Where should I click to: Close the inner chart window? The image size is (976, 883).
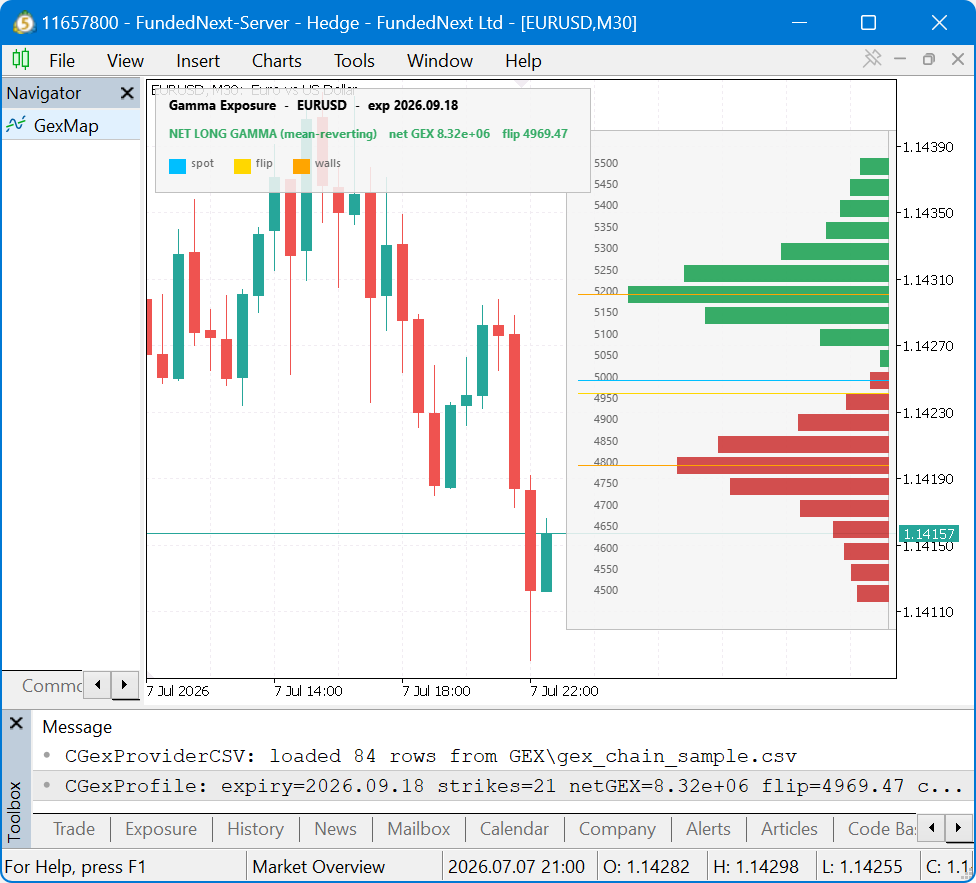958,59
